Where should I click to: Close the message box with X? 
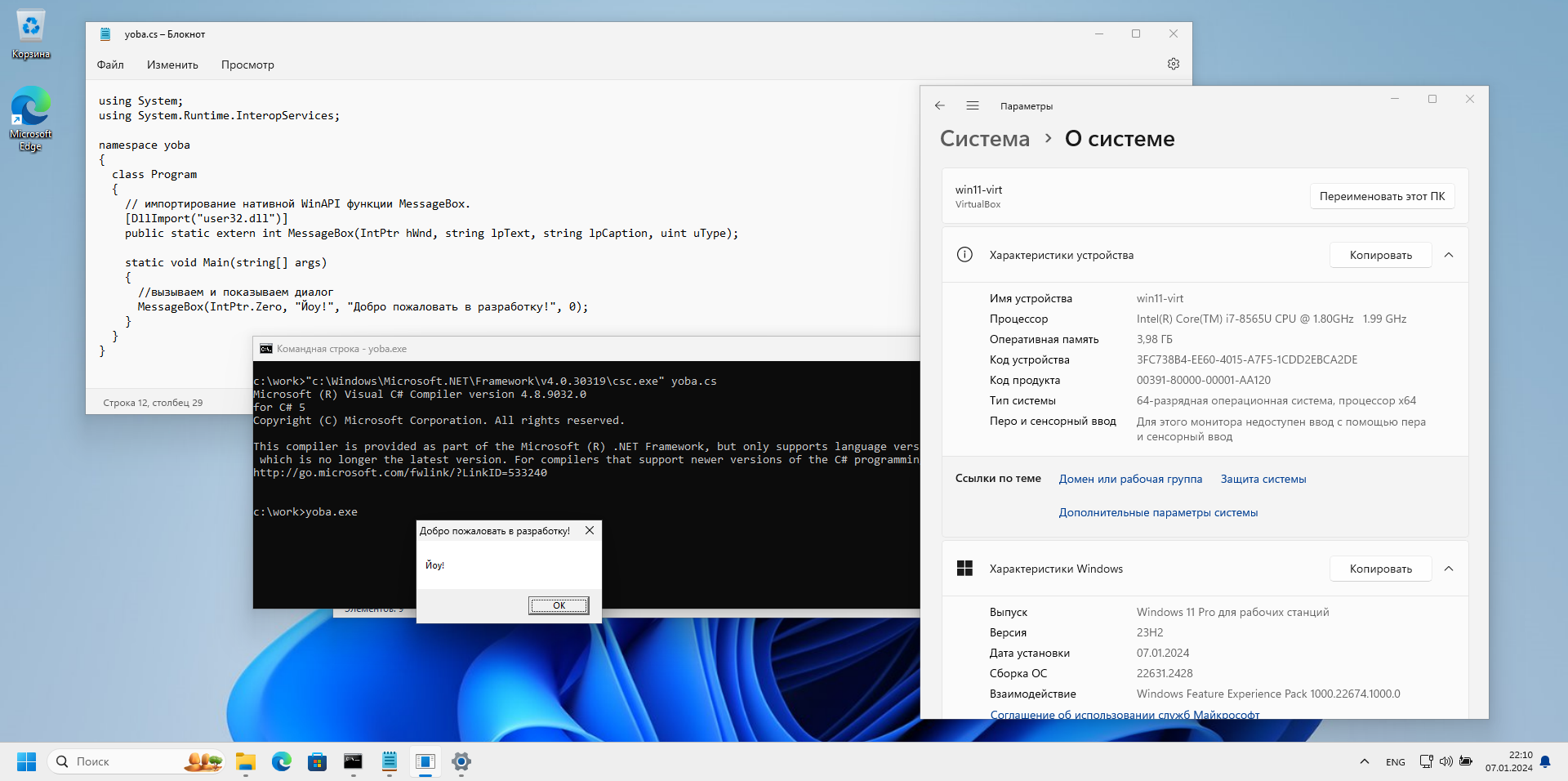(590, 530)
